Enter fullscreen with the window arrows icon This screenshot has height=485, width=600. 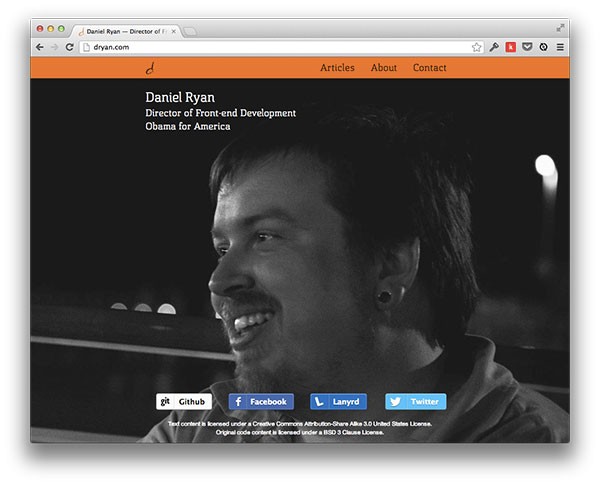pyautogui.click(x=560, y=28)
